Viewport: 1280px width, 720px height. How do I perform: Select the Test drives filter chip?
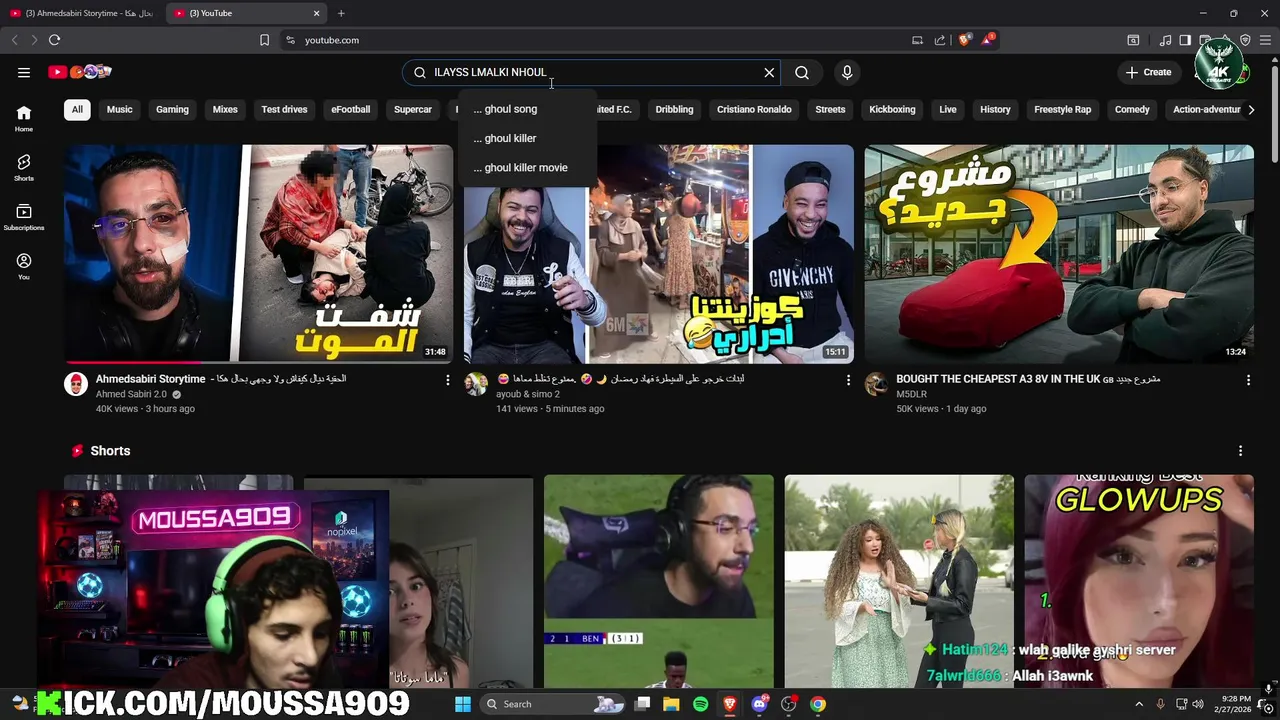coord(284,109)
